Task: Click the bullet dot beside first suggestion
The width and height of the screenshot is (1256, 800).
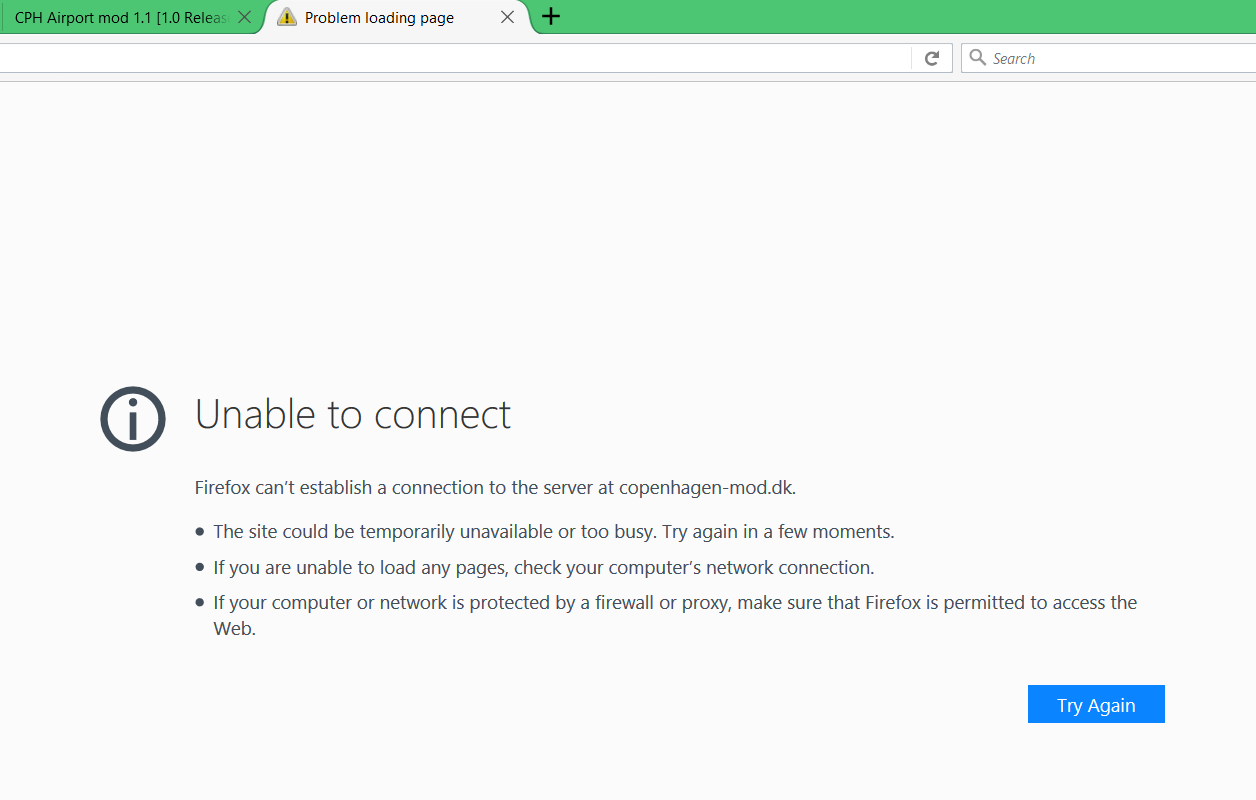Action: coord(200,532)
